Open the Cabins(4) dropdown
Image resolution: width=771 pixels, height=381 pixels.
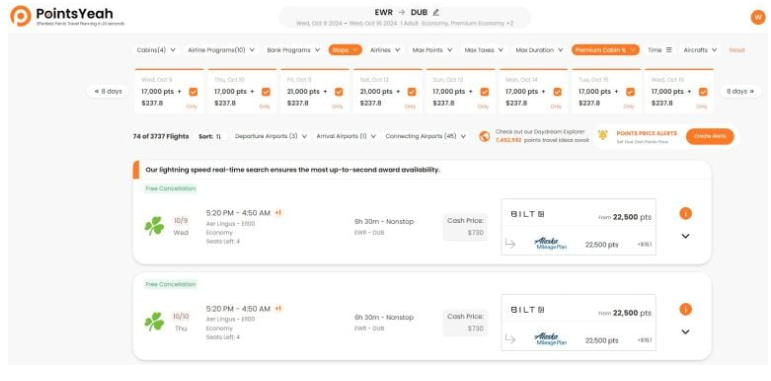(156, 50)
